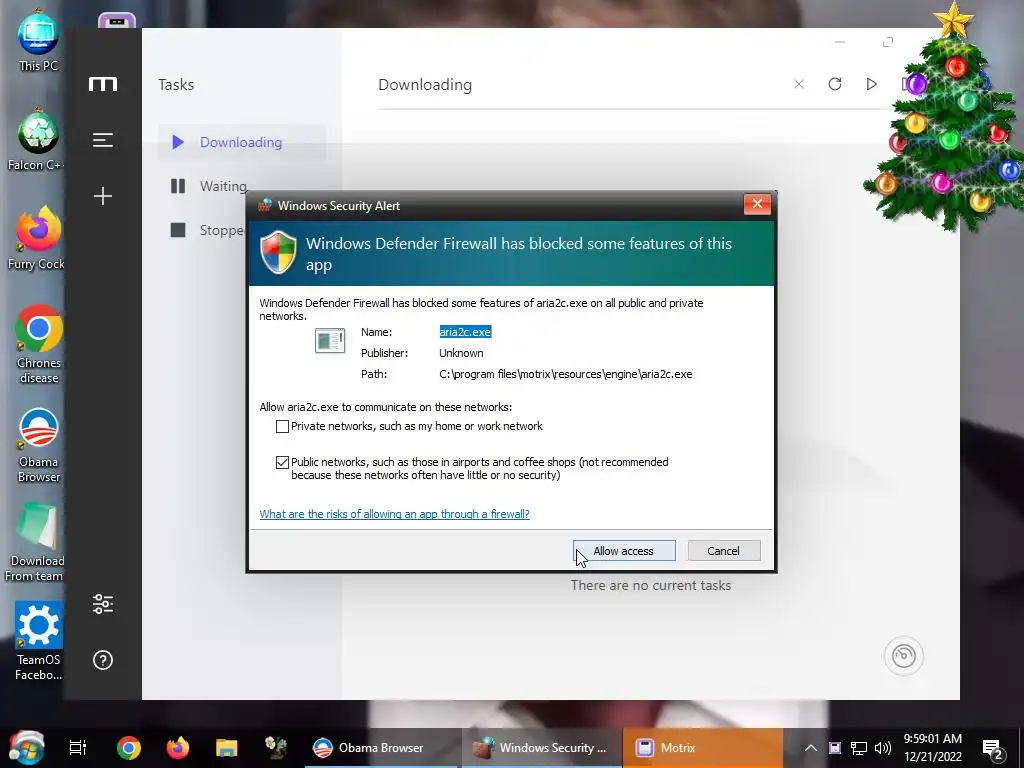Viewport: 1024px width, 768px height.
Task: Switch to Motrix taskbar item
Action: coord(703,748)
